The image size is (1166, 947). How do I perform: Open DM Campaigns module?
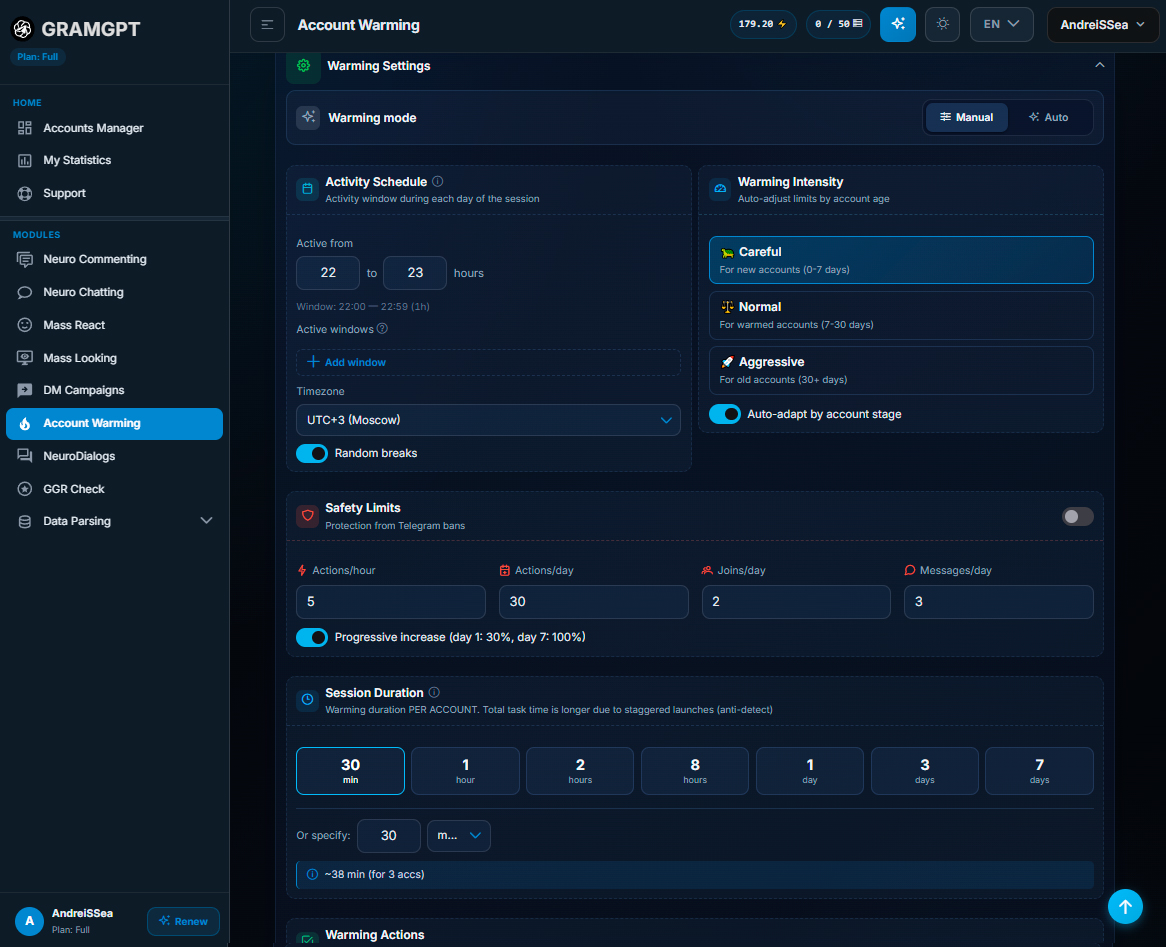(x=115, y=390)
